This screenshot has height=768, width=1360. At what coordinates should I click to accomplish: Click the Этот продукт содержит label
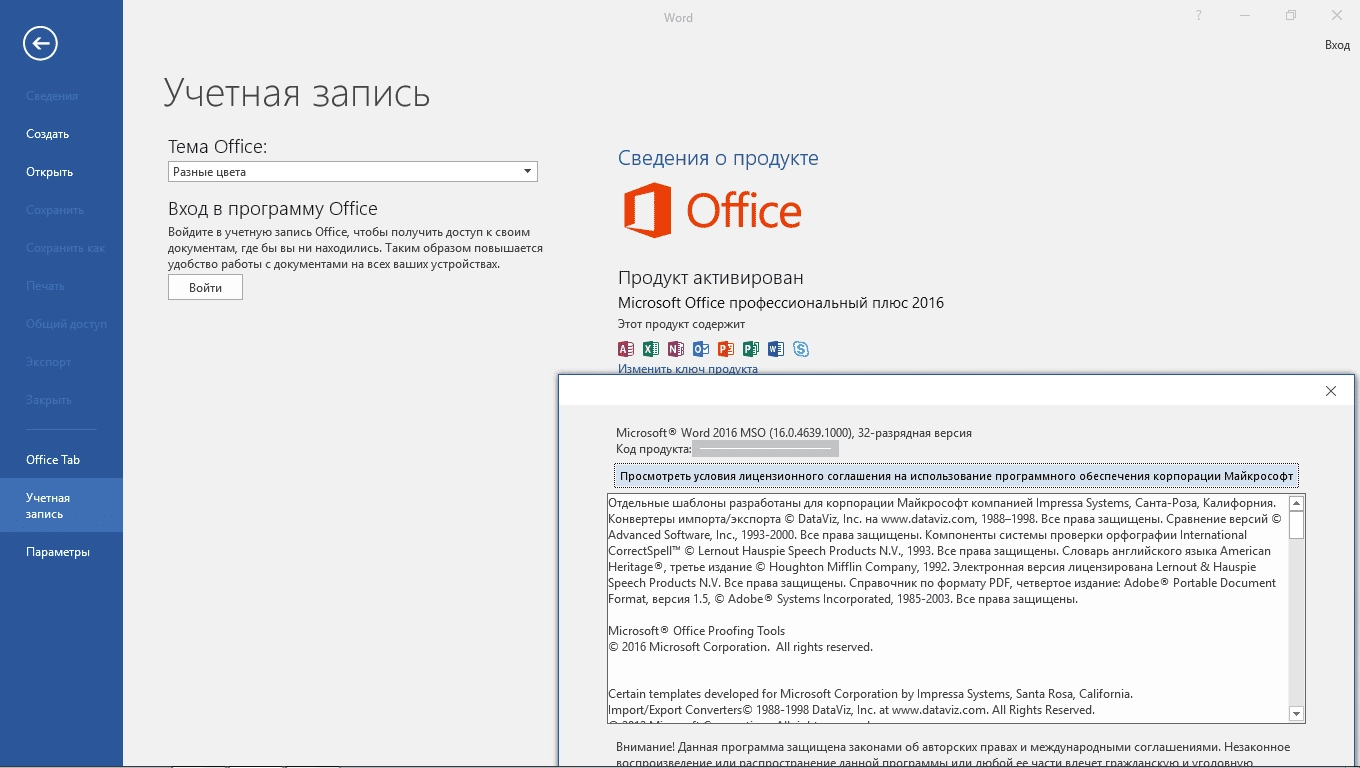681,324
